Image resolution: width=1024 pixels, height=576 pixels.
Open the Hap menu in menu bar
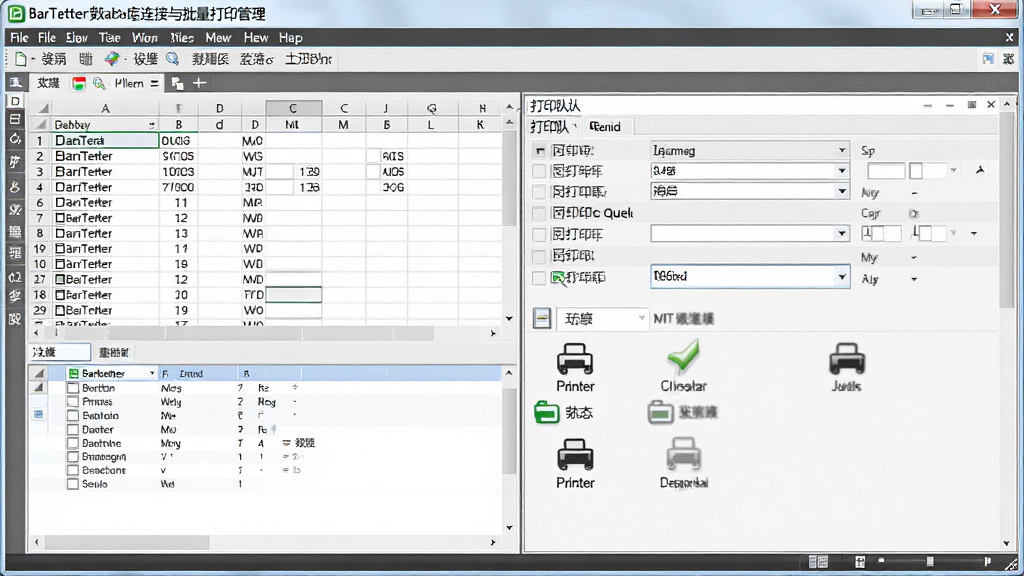tap(291, 37)
